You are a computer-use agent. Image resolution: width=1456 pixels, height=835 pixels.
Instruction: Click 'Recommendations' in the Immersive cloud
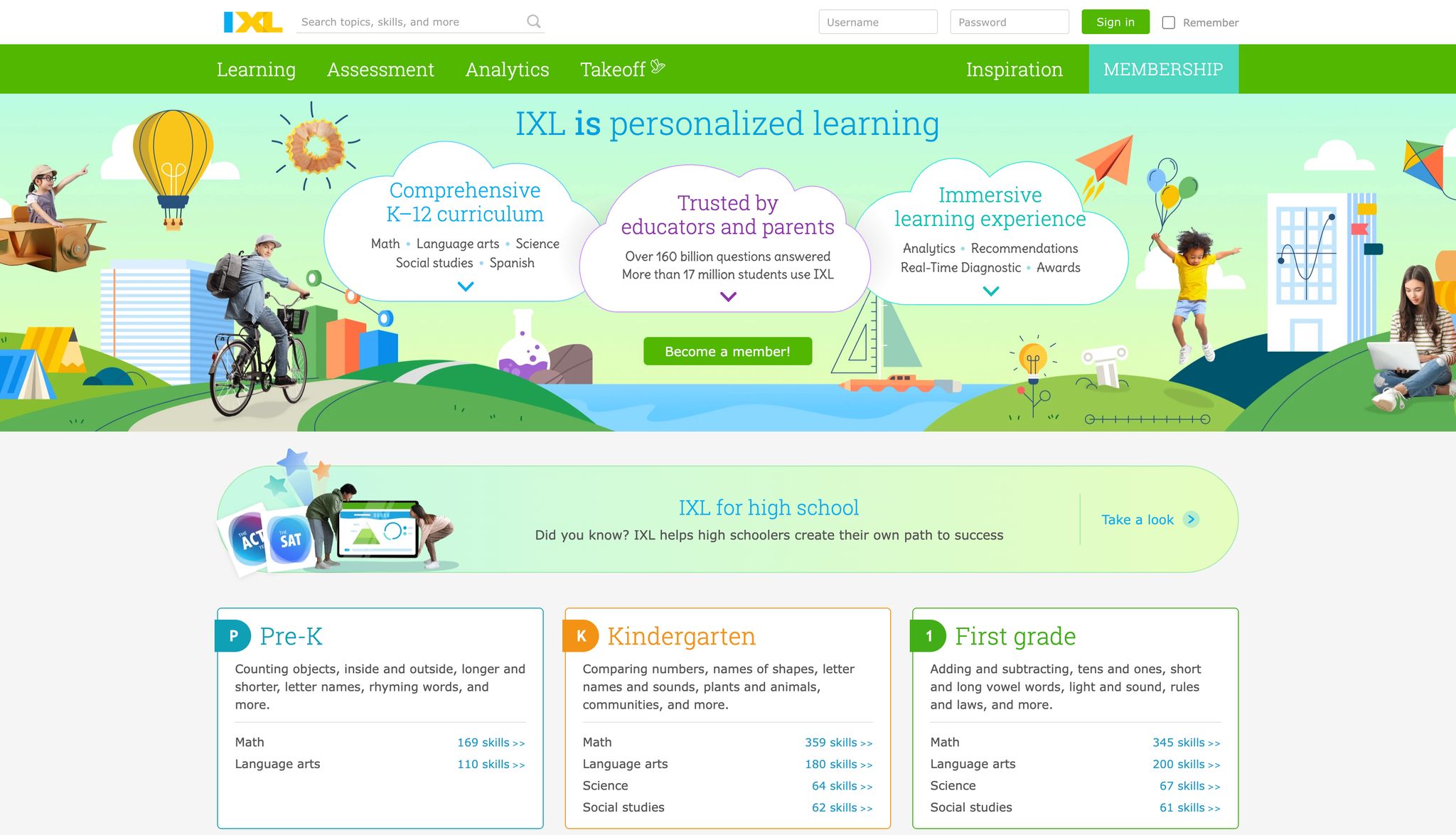coord(1024,249)
